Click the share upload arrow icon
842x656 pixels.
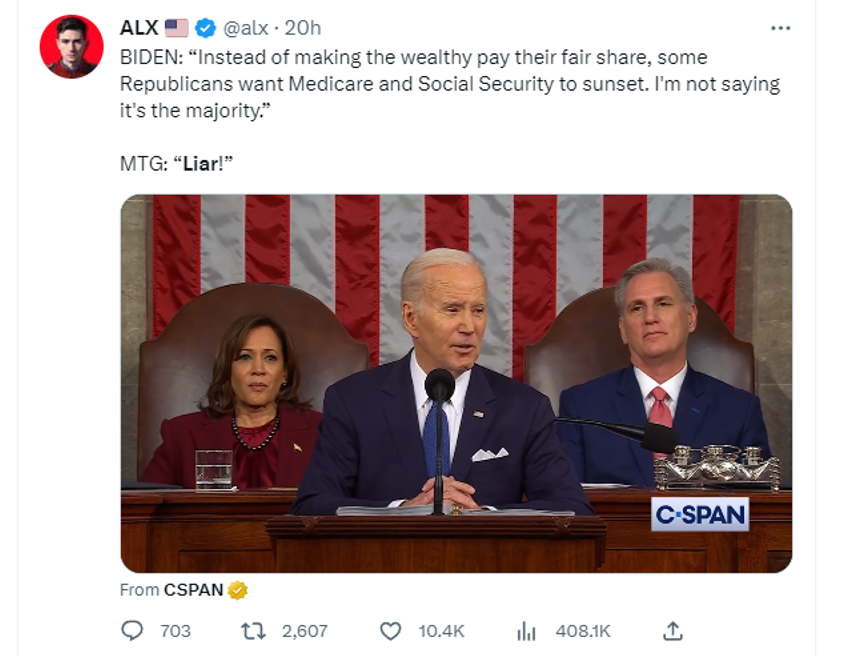tap(673, 631)
